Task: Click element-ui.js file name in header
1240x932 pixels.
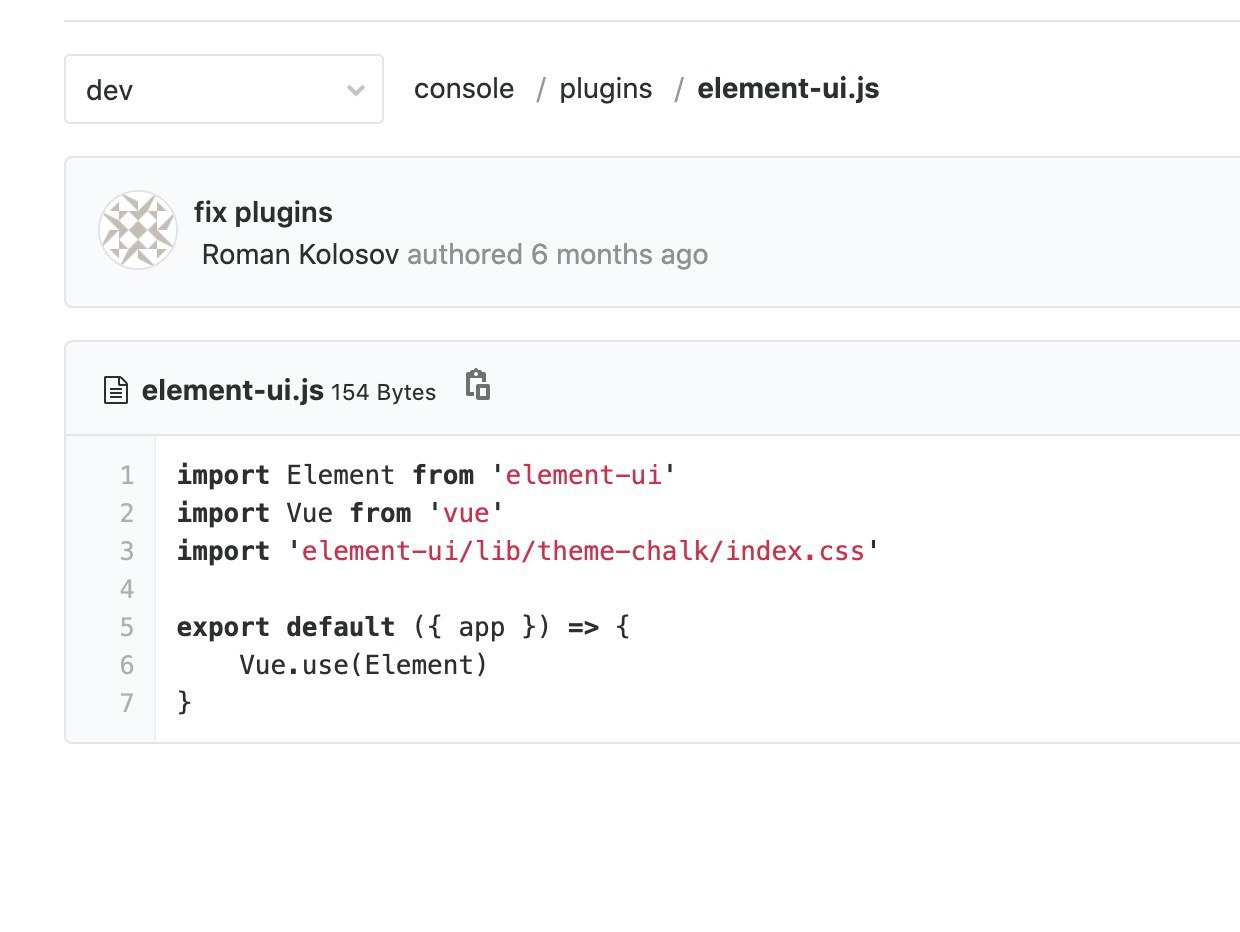Action: click(233, 391)
